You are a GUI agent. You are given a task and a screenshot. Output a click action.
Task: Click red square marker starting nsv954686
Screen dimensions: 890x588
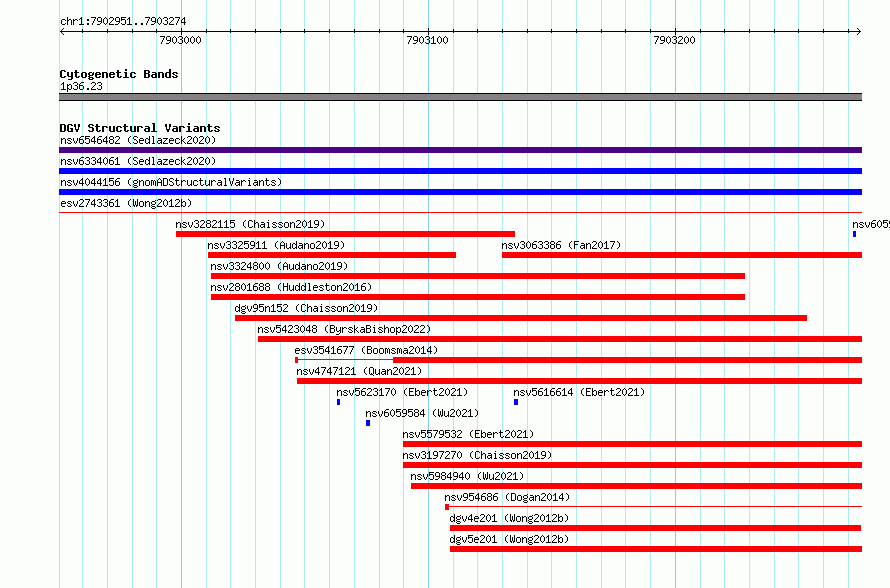tap(447, 507)
